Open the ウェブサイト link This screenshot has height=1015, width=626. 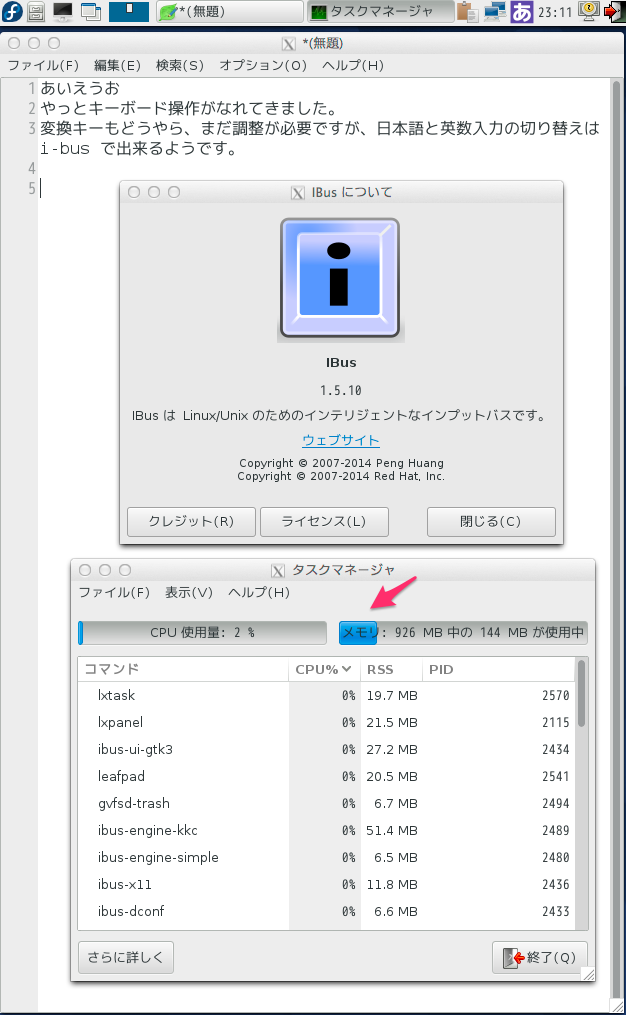click(x=341, y=440)
